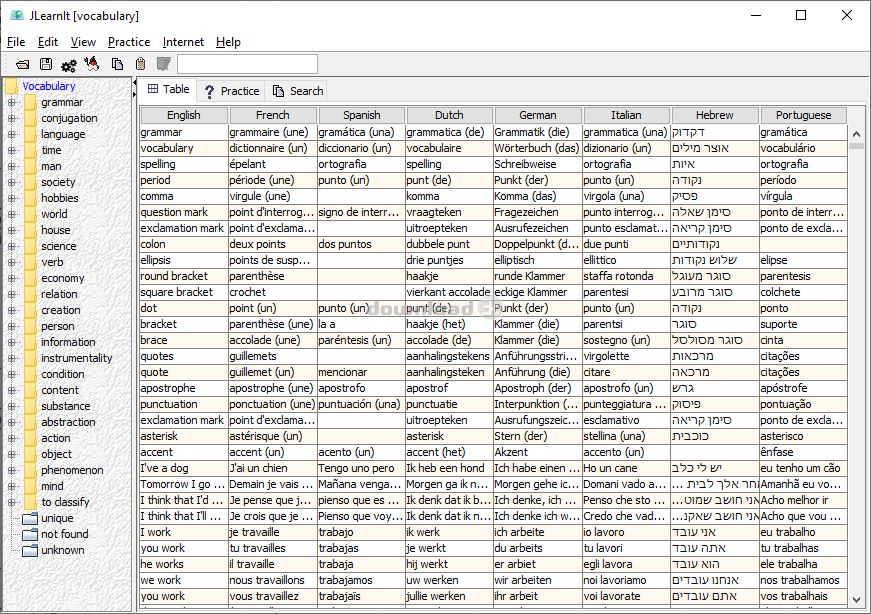This screenshot has height=614, width=871.
Task: Expand the hobbies category node
Action: click(x=12, y=198)
